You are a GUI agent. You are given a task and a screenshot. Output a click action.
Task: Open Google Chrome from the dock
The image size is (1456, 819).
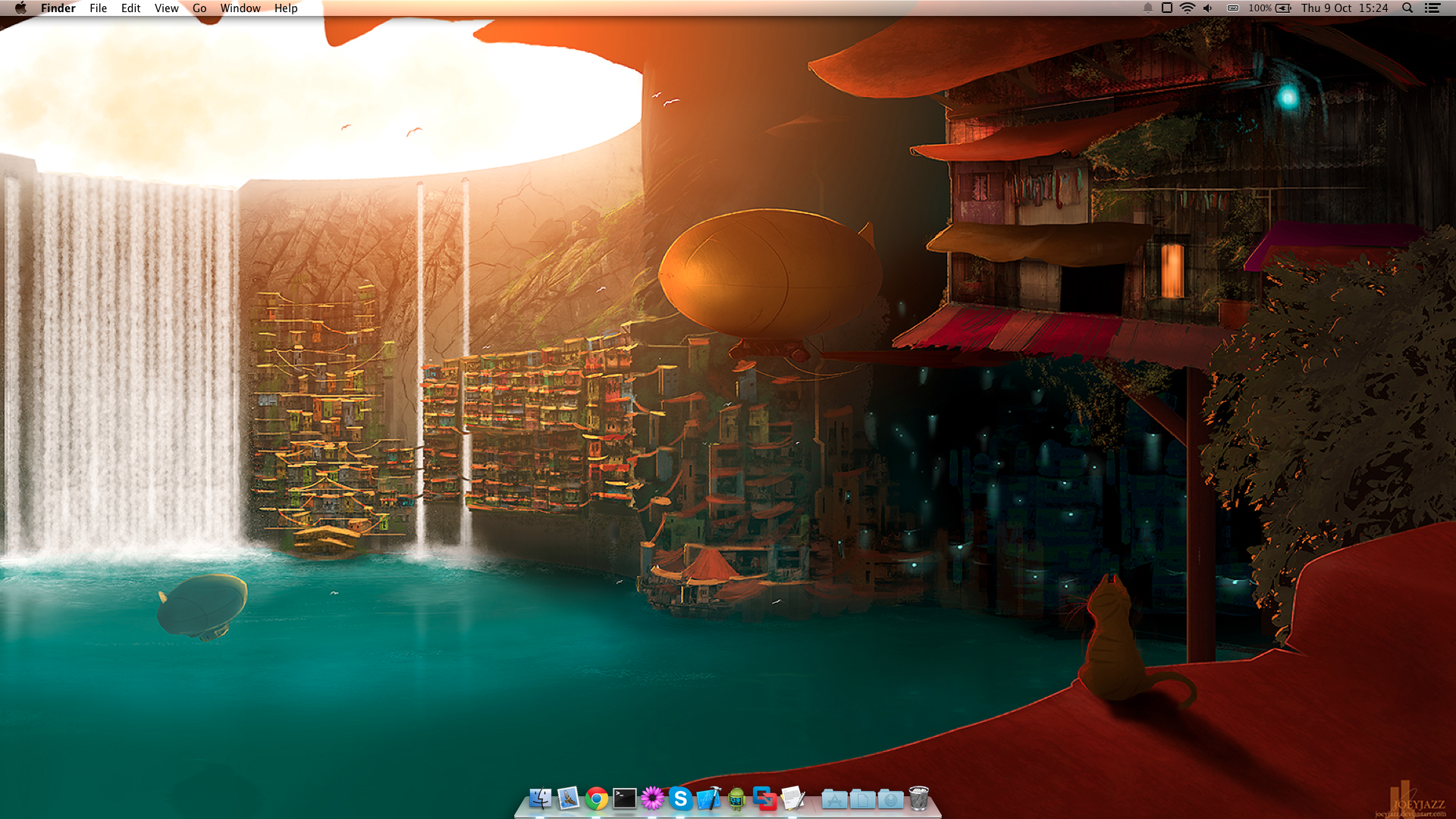pos(597,799)
